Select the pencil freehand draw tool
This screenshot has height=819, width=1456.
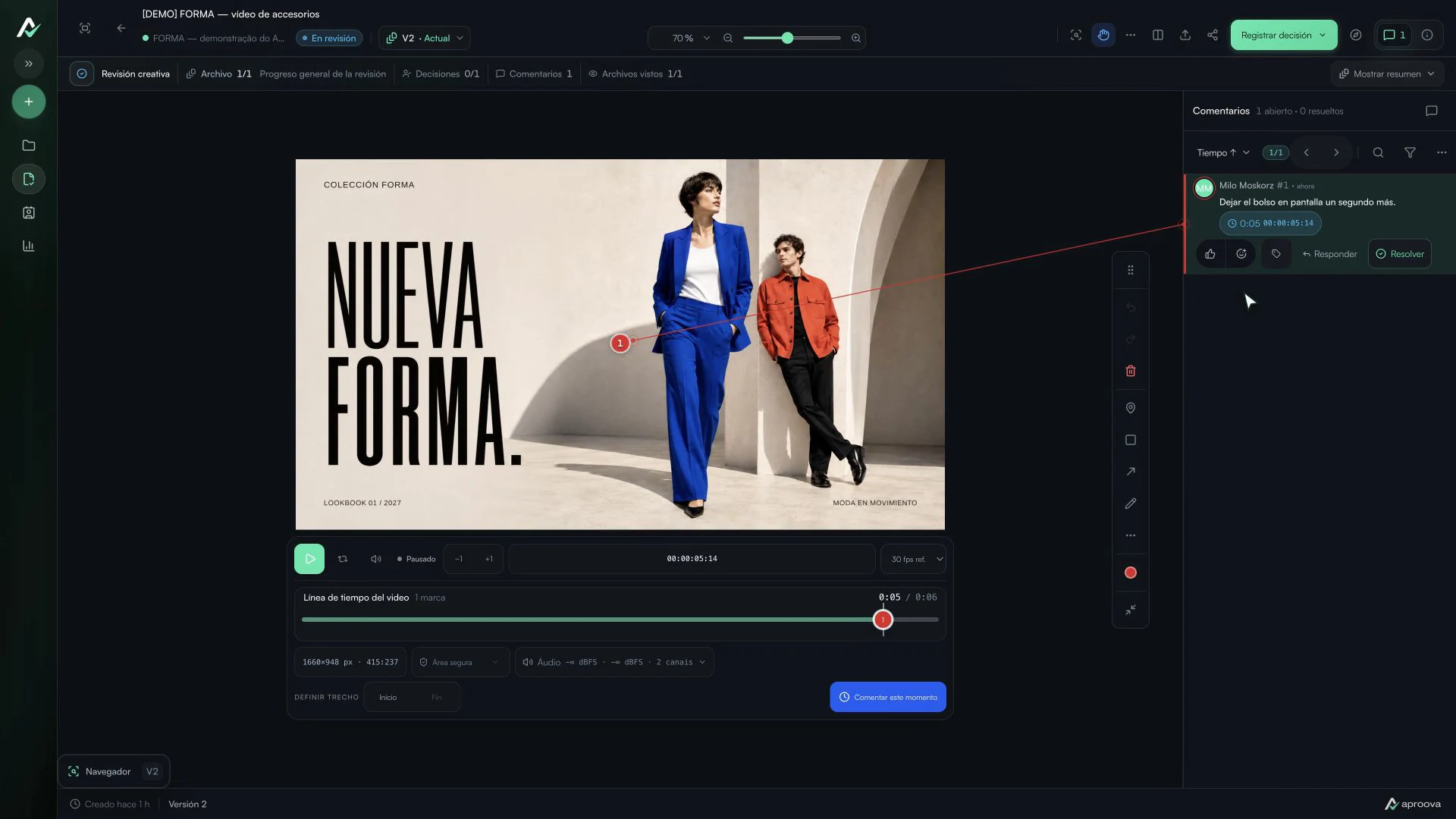(1131, 504)
